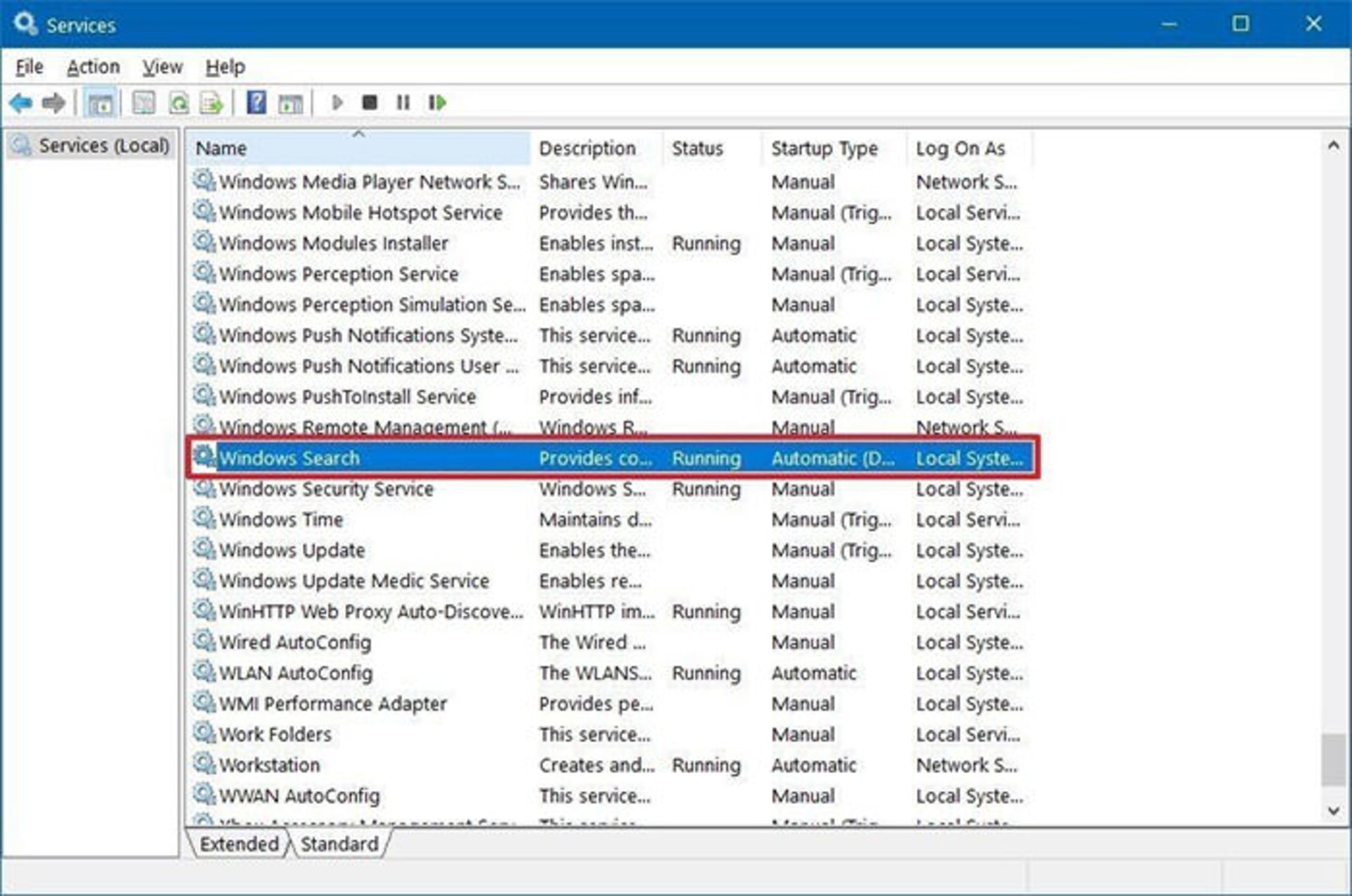Sort by the Log On As column header
The height and width of the screenshot is (896, 1352).
click(970, 148)
